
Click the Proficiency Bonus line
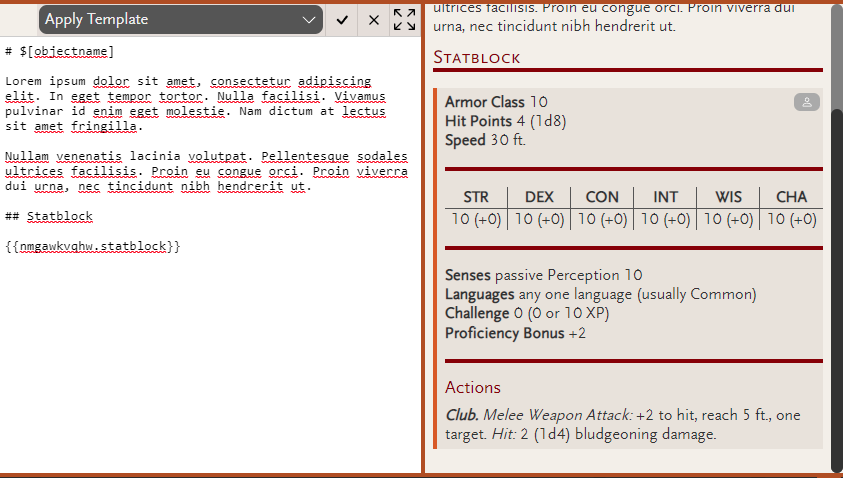(516, 333)
